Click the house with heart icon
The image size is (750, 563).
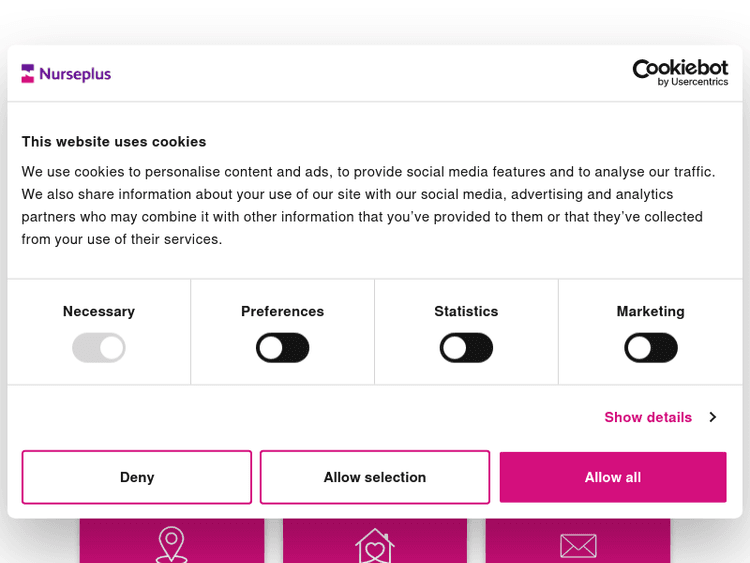(375, 544)
